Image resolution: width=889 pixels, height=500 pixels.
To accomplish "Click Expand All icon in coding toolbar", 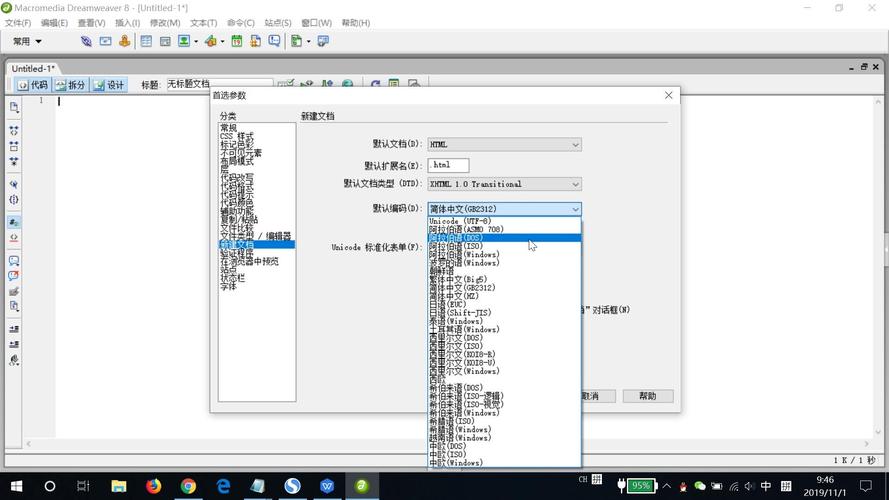I will pyautogui.click(x=14, y=162).
